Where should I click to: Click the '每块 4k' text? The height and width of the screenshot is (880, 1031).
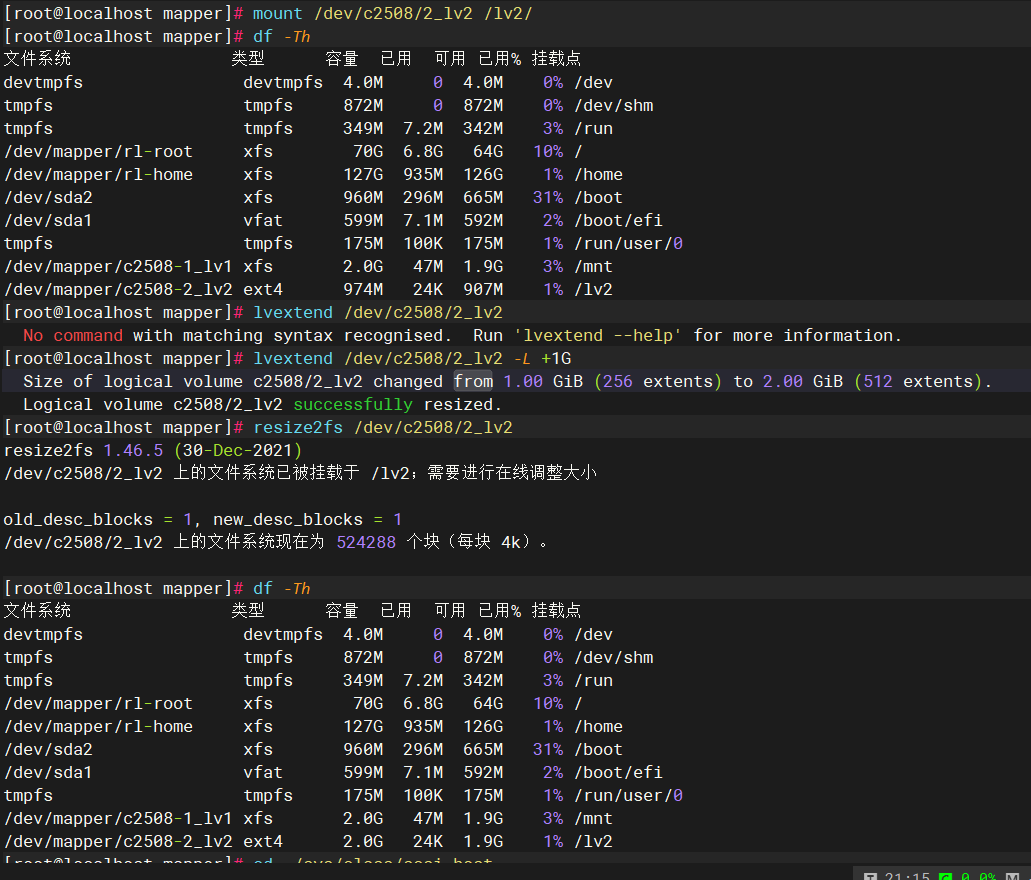click(490, 543)
